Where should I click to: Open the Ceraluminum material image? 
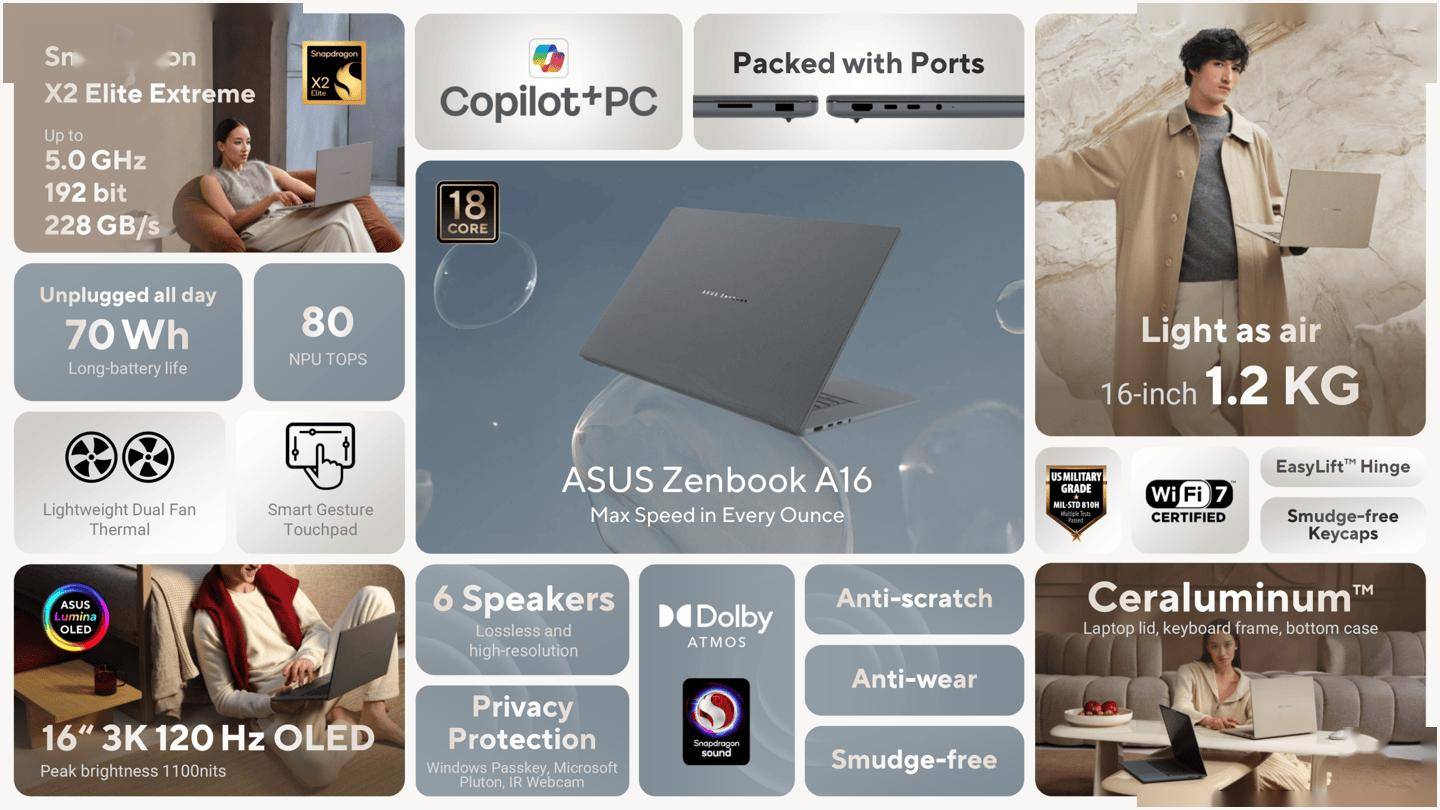click(x=1230, y=680)
